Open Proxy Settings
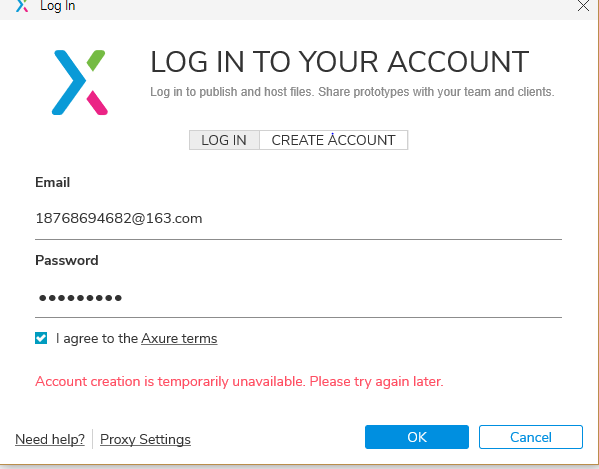Image resolution: width=599 pixels, height=469 pixels. click(145, 439)
